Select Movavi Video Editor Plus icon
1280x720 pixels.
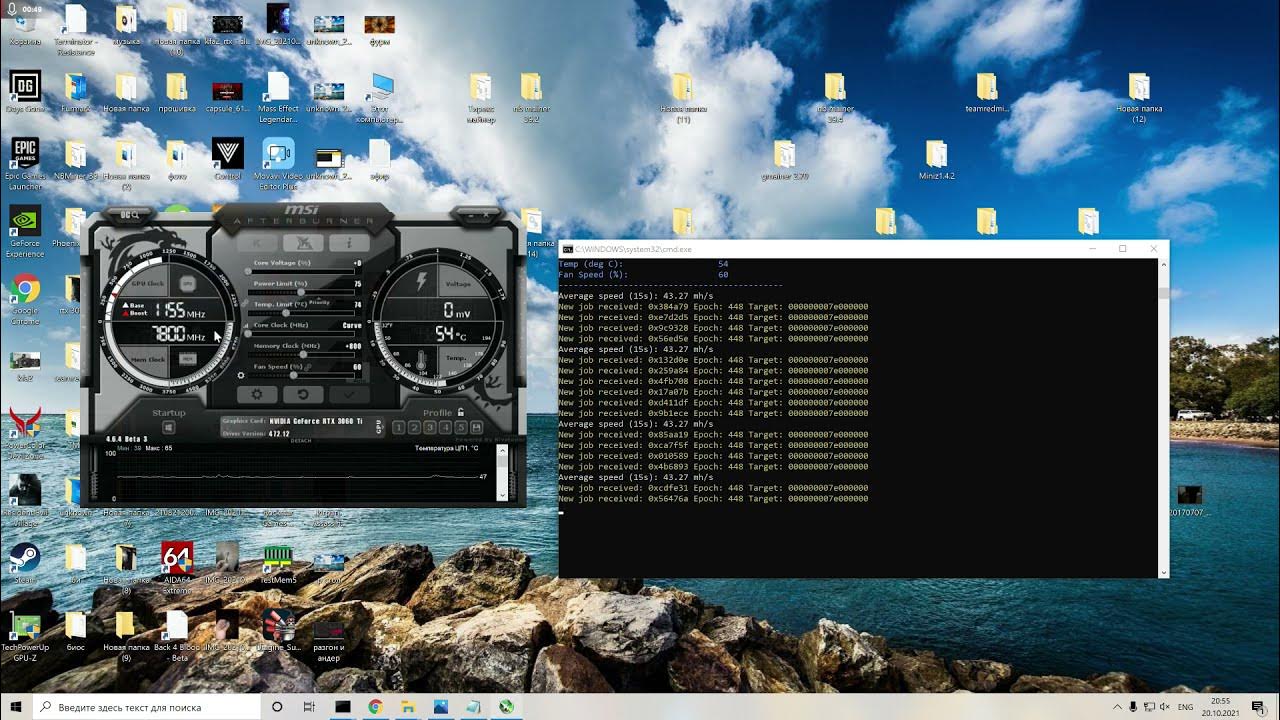coord(279,164)
